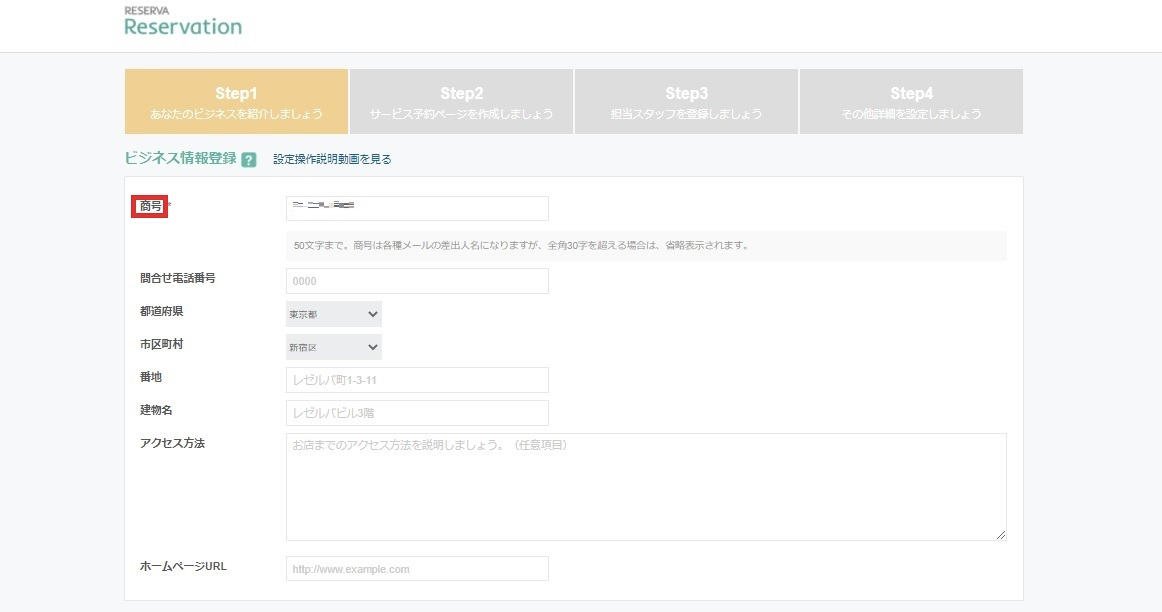This screenshot has width=1162, height=612.
Task: Click the 50文字まで hint text under 商号
Action: (x=520, y=245)
